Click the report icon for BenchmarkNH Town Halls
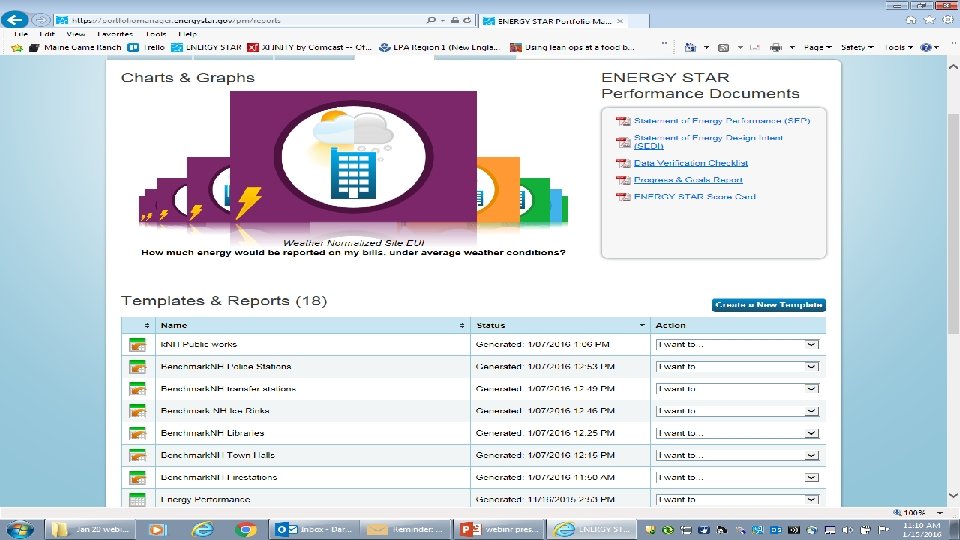The height and width of the screenshot is (540, 960). [x=138, y=456]
